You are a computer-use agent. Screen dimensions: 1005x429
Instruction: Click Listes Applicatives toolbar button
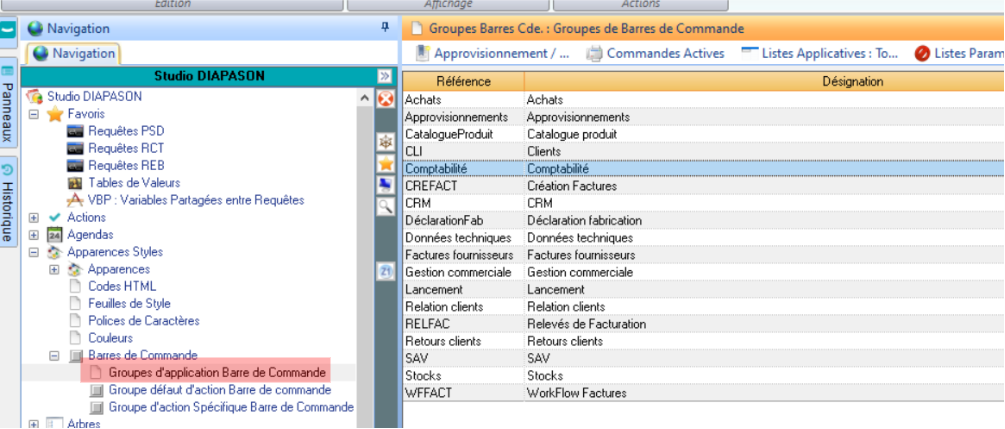[820, 53]
